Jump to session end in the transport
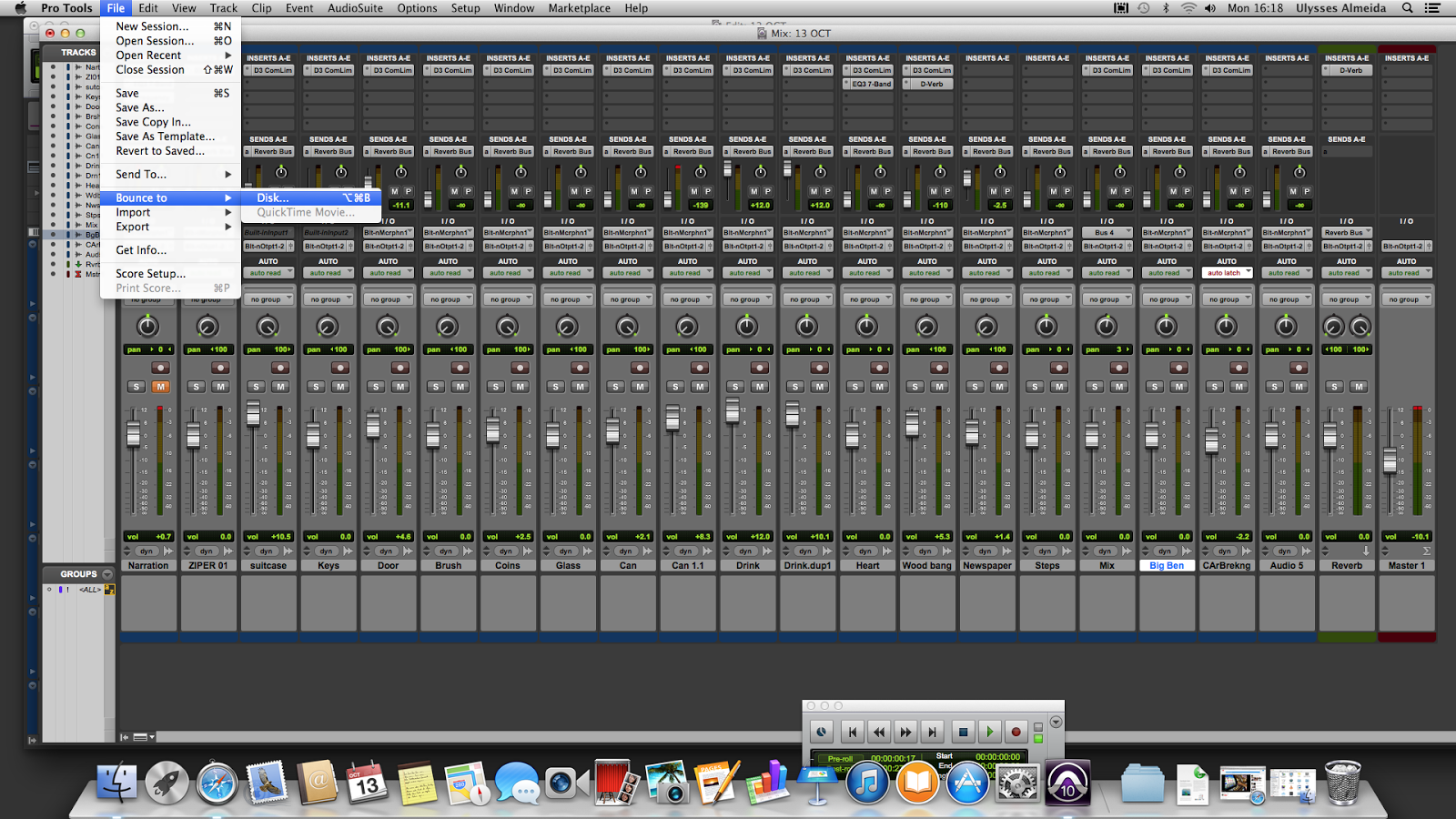The width and height of the screenshot is (1456, 819). click(x=932, y=732)
